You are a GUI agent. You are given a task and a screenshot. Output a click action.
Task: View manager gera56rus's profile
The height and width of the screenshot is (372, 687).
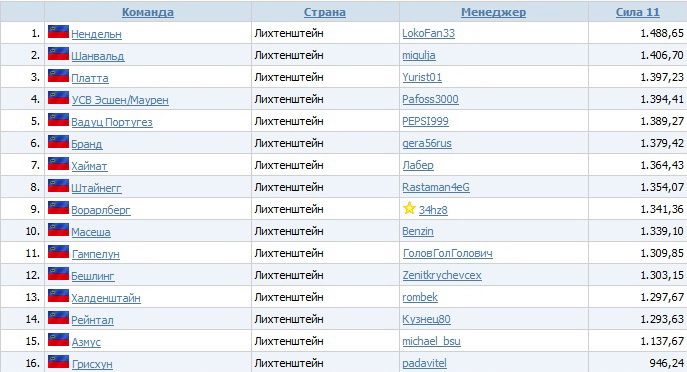pyautogui.click(x=427, y=143)
